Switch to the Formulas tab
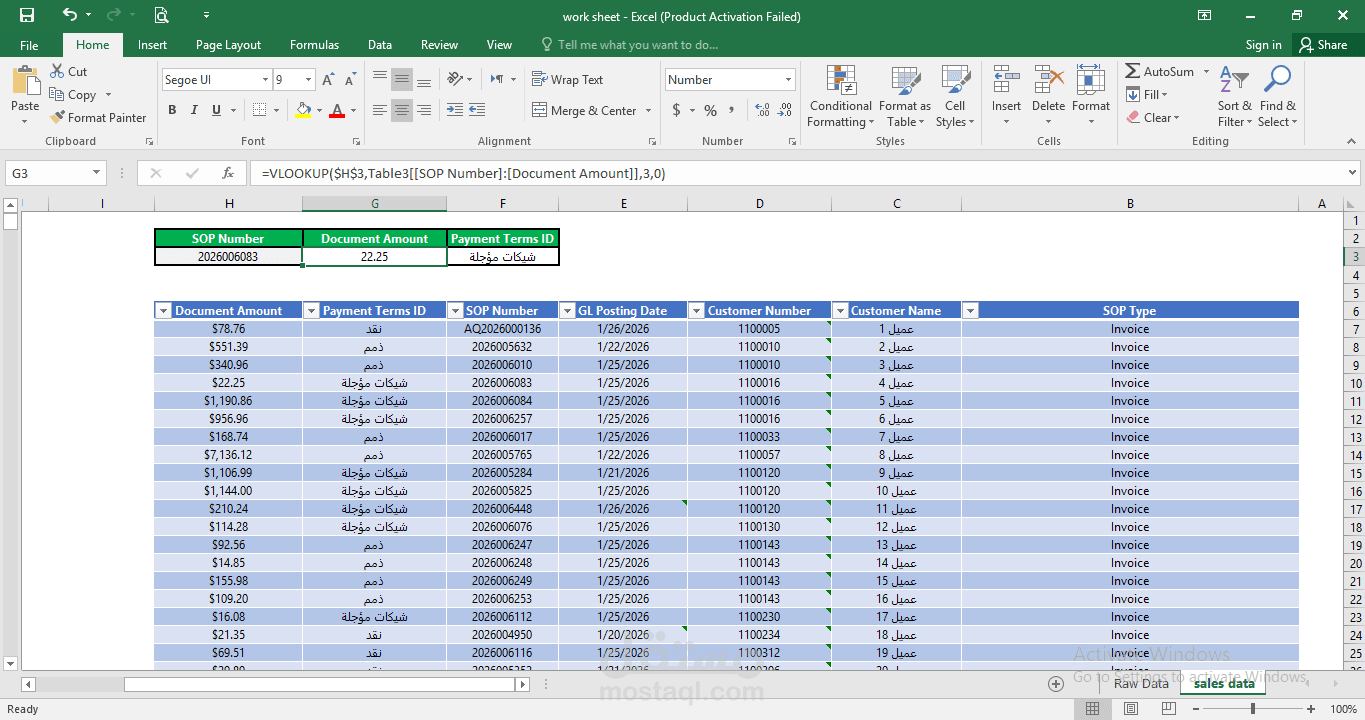 314,45
